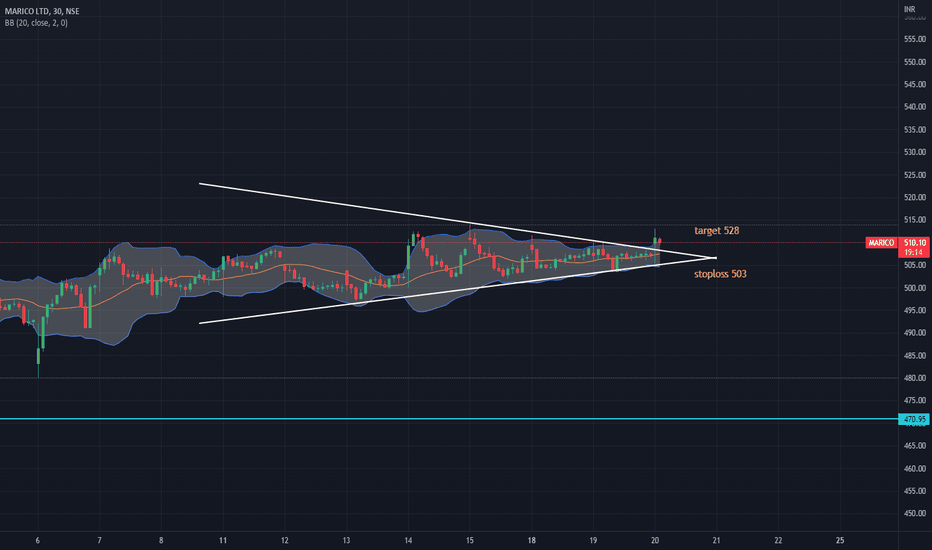Click date 8 on the time axis
This screenshot has width=932, height=550.
[x=161, y=540]
